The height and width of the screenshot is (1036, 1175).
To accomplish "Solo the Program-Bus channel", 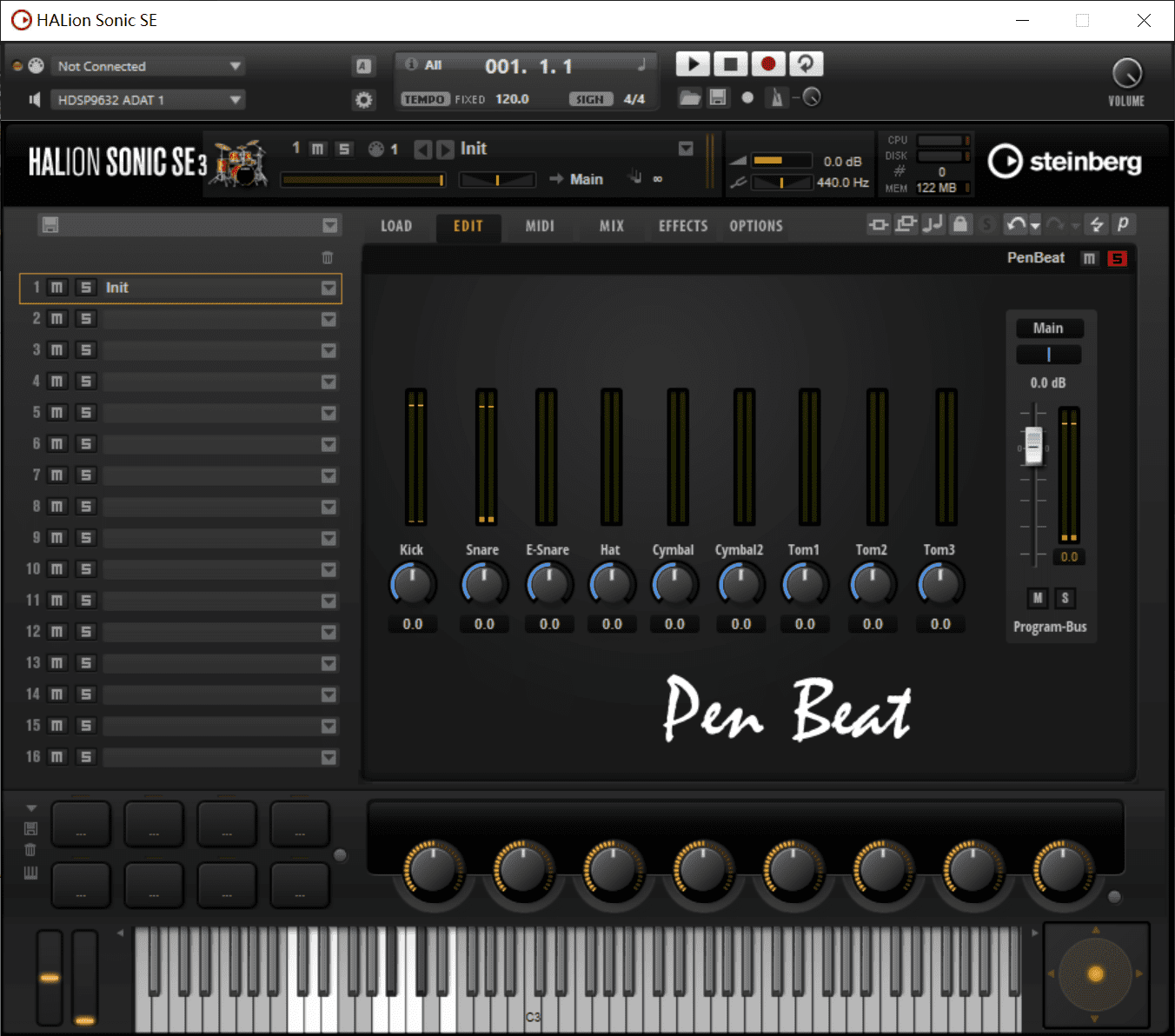I will 1065,598.
